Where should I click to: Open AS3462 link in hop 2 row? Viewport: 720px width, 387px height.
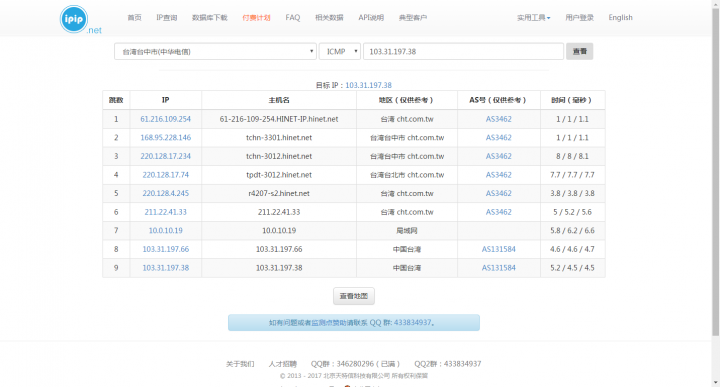[x=499, y=137]
